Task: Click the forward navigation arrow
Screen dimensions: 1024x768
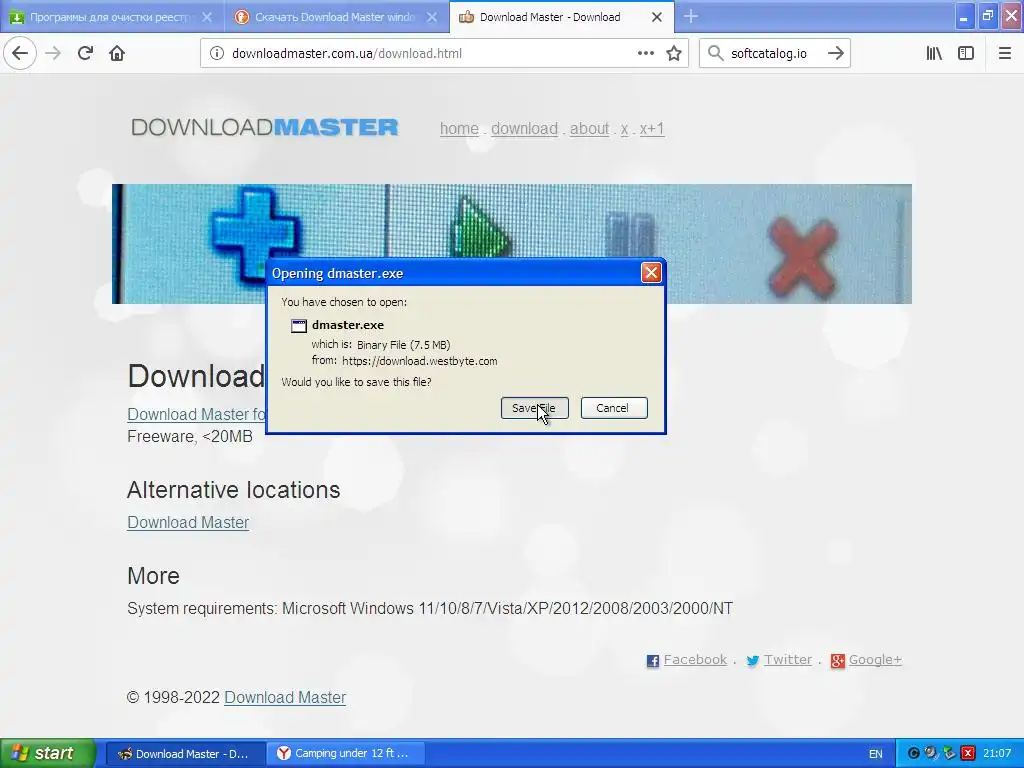Action: pyautogui.click(x=53, y=54)
